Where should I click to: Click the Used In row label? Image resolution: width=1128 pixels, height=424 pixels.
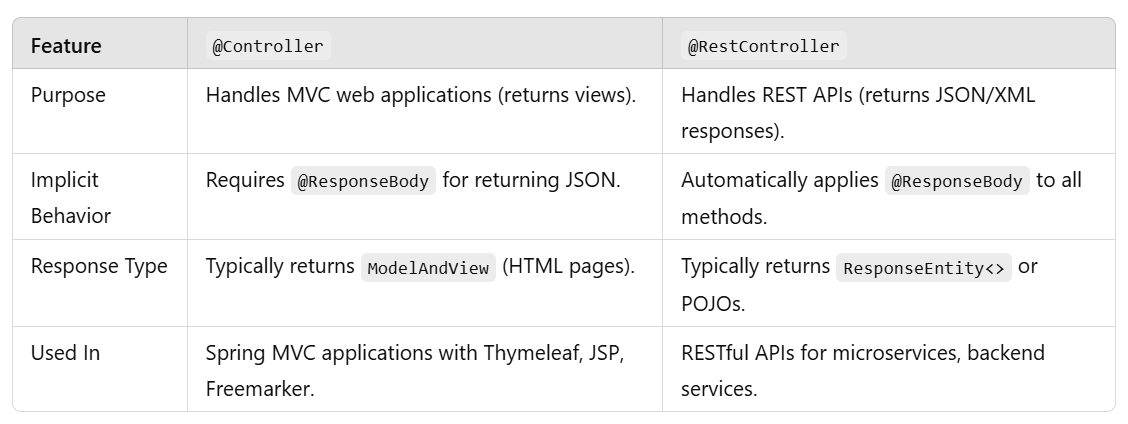click(65, 353)
